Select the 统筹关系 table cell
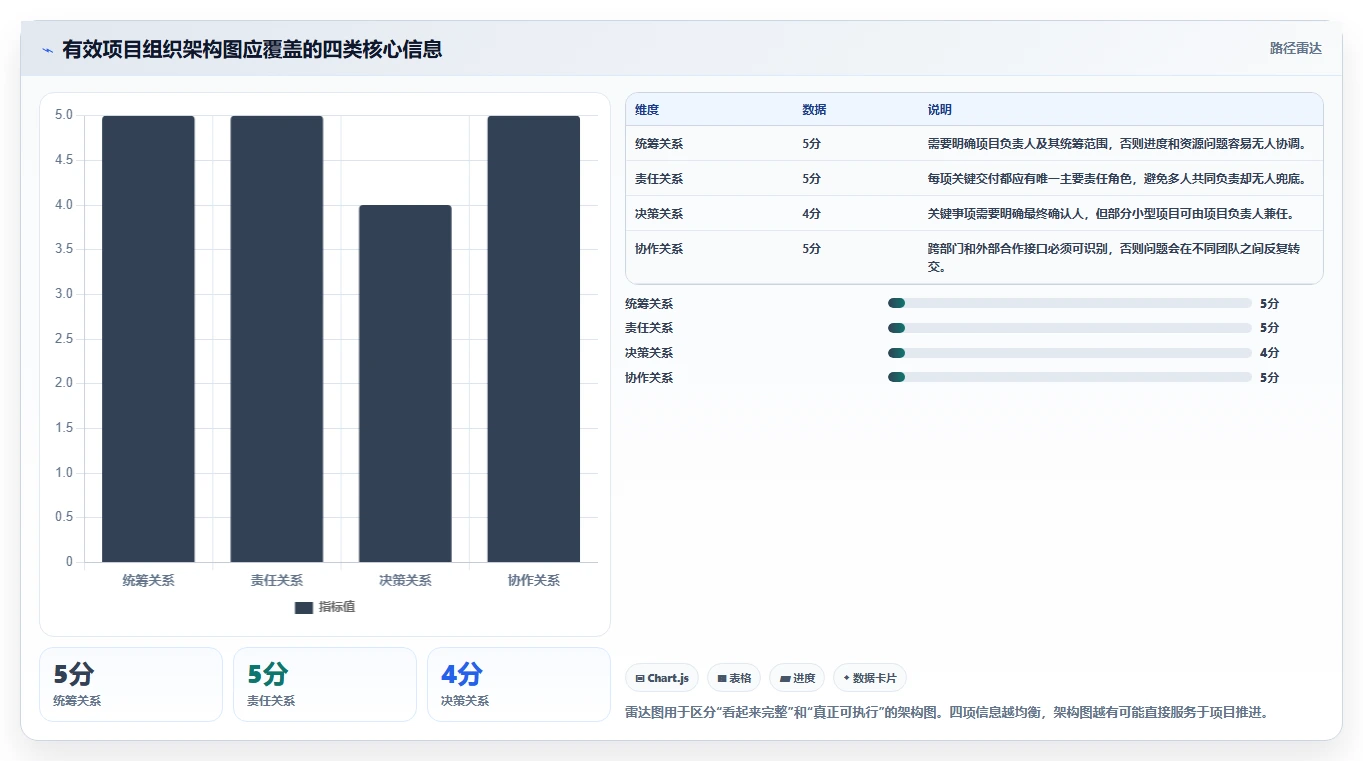Image resolution: width=1363 pixels, height=761 pixels. coord(659,144)
